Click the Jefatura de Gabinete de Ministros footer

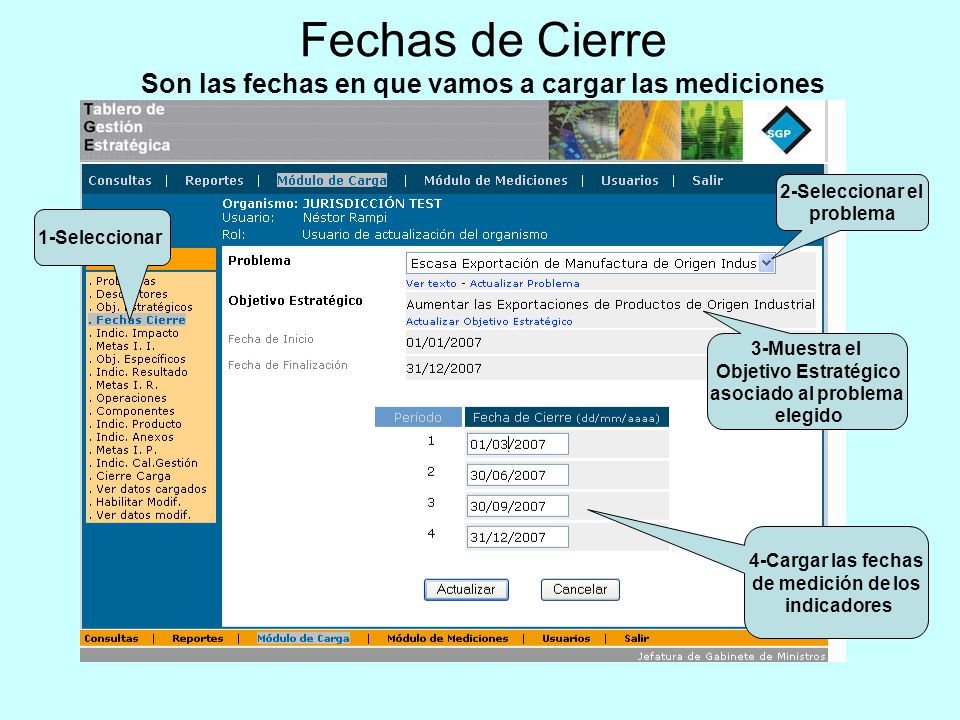(x=732, y=656)
